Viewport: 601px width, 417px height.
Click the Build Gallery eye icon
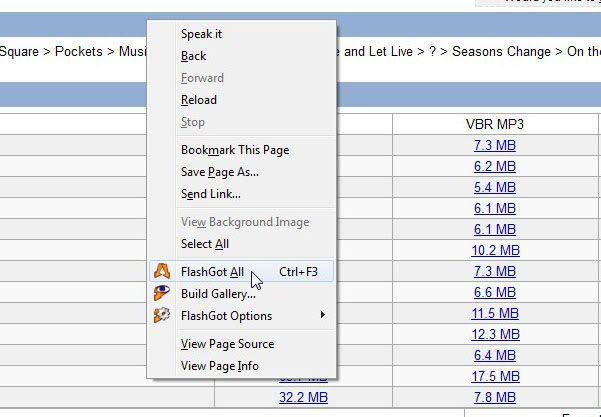coord(161,293)
